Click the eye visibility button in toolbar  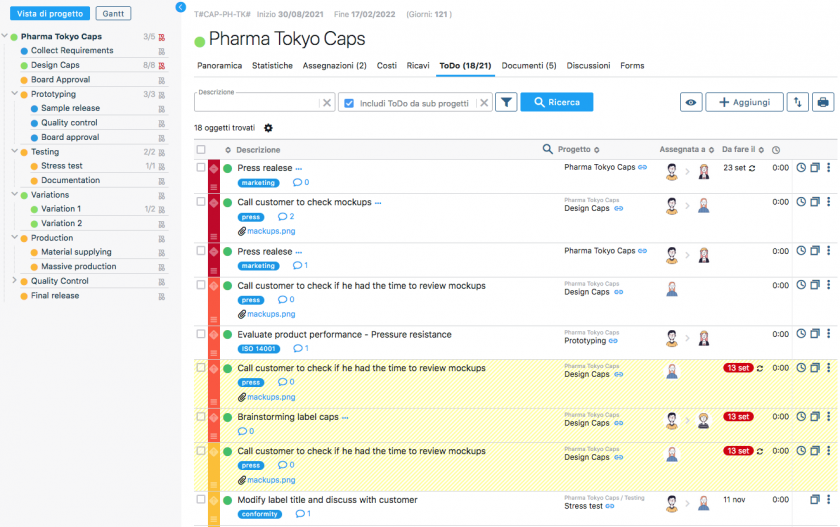tap(691, 102)
